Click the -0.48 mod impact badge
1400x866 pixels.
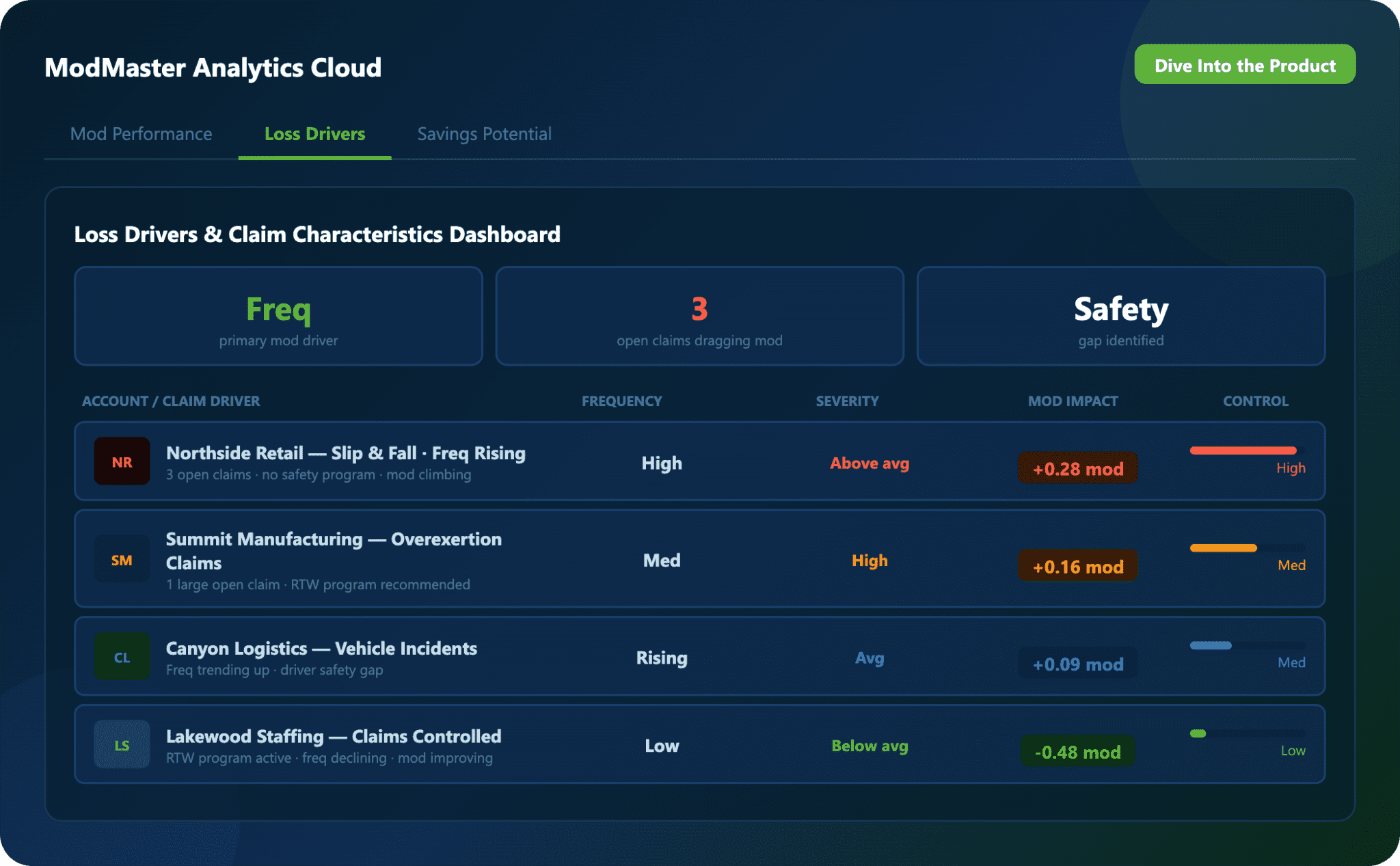pos(1077,751)
